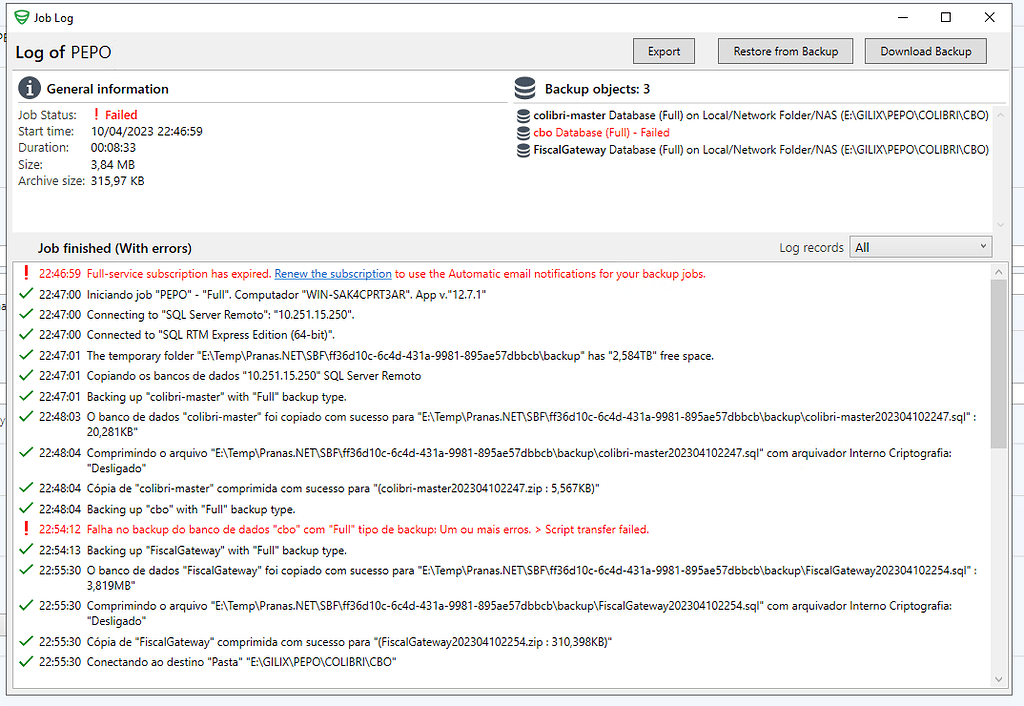Click the database icon beside cbo entry
1024x706 pixels.
pos(525,131)
